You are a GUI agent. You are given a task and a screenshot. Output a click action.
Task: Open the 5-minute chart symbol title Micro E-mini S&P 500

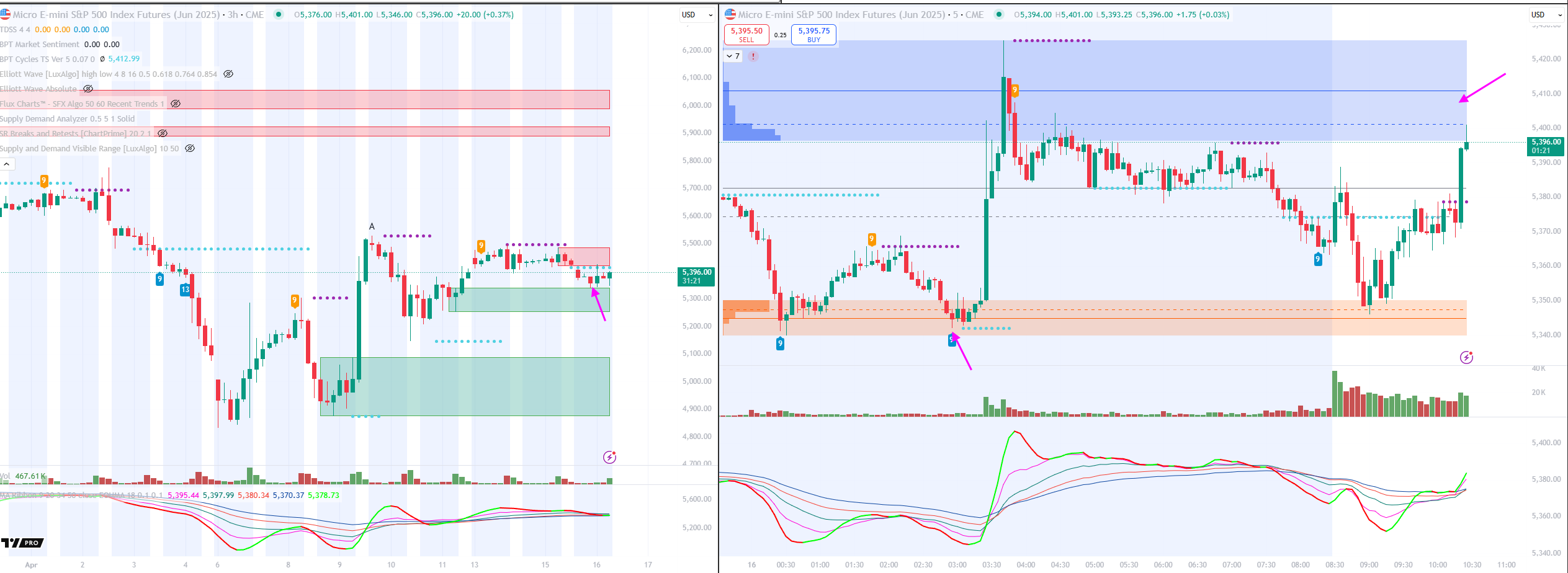click(841, 14)
